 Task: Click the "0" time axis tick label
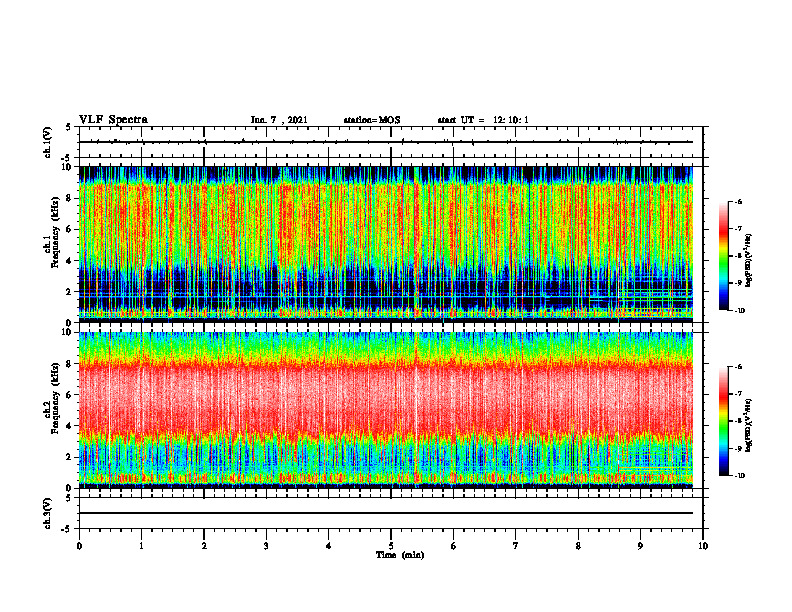(79, 546)
